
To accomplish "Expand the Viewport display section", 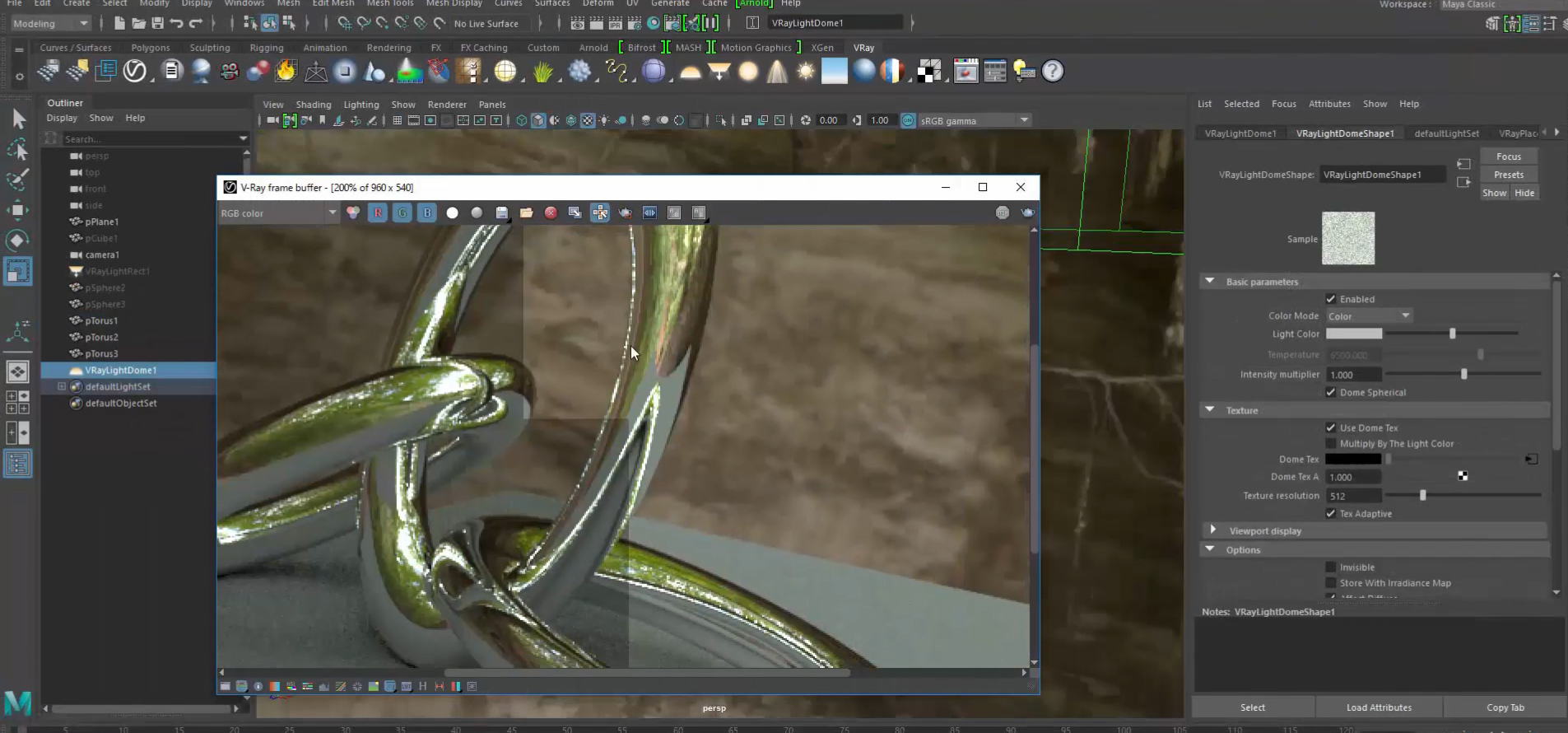I will pos(1213,530).
